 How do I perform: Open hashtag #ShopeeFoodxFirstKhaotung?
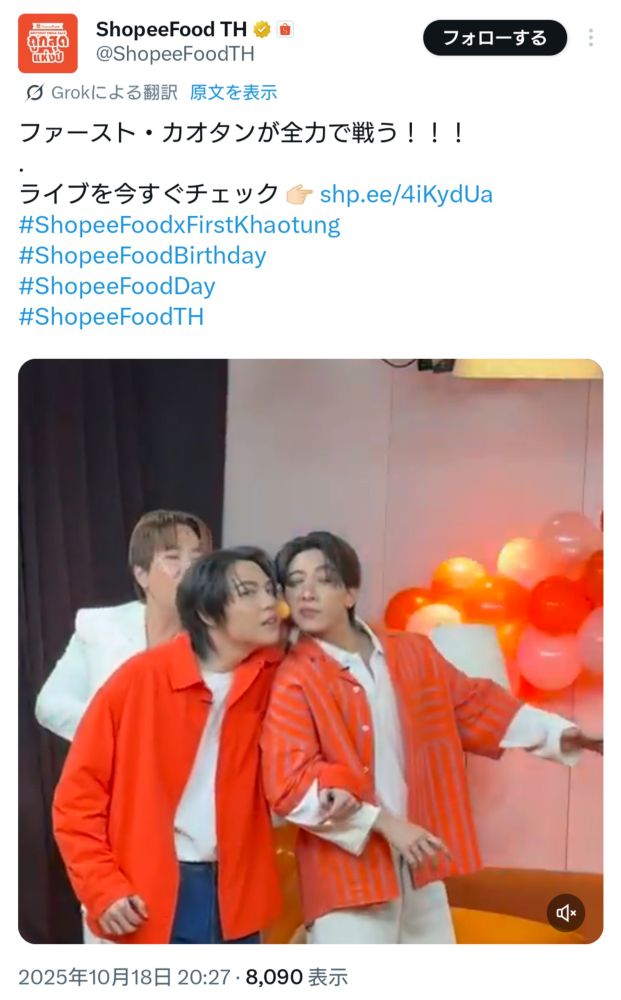coord(179,225)
